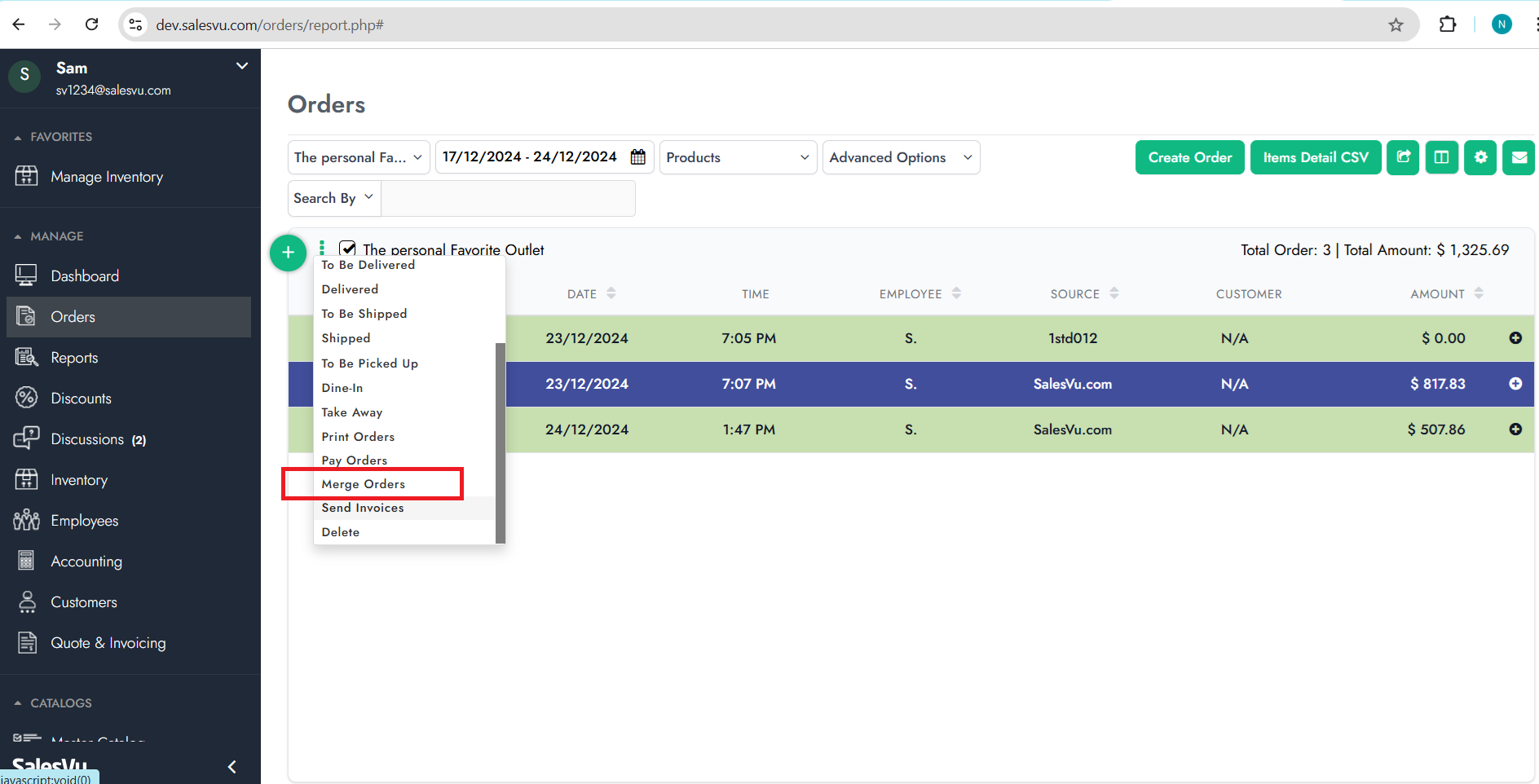Open the date range calendar icon
The height and width of the screenshot is (784, 1539).
638,157
